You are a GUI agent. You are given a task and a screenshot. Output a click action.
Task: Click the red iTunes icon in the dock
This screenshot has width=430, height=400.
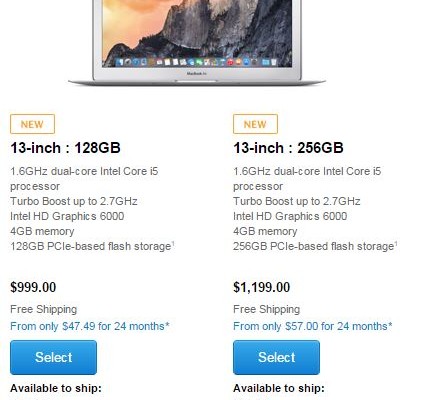230,62
